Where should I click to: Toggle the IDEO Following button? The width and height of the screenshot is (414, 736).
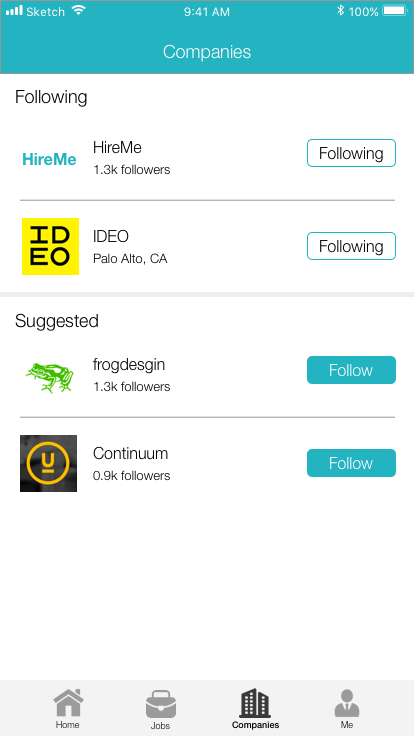tap(351, 246)
